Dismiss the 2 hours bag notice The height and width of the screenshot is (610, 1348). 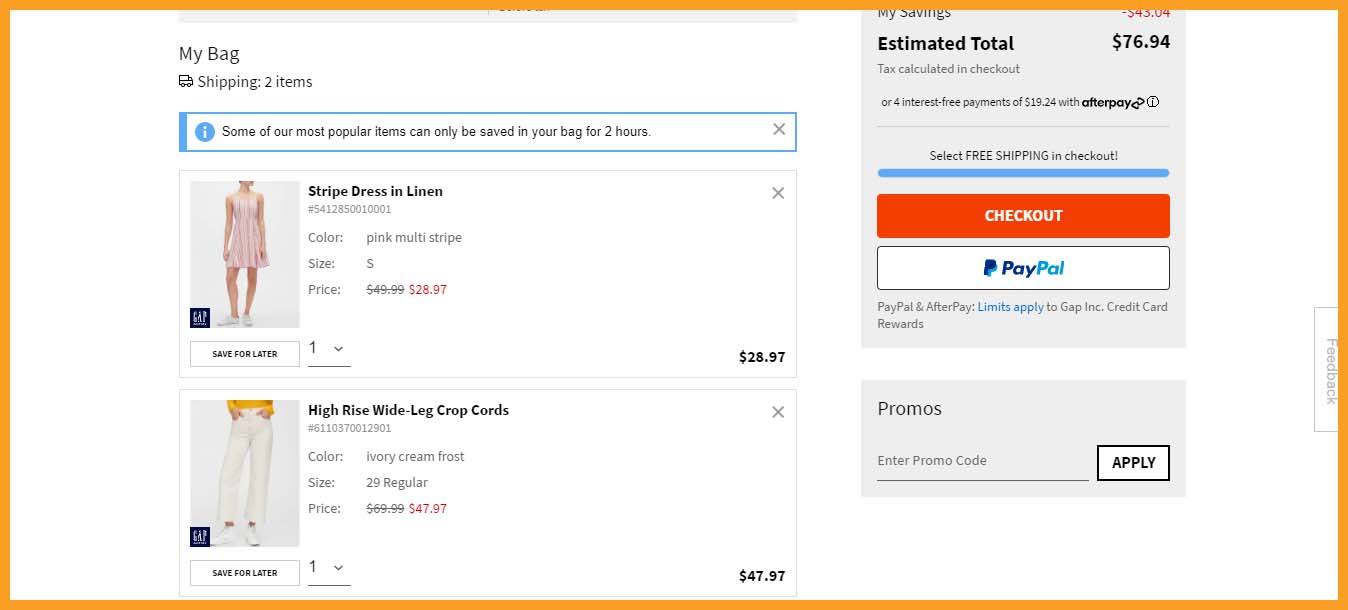point(779,129)
